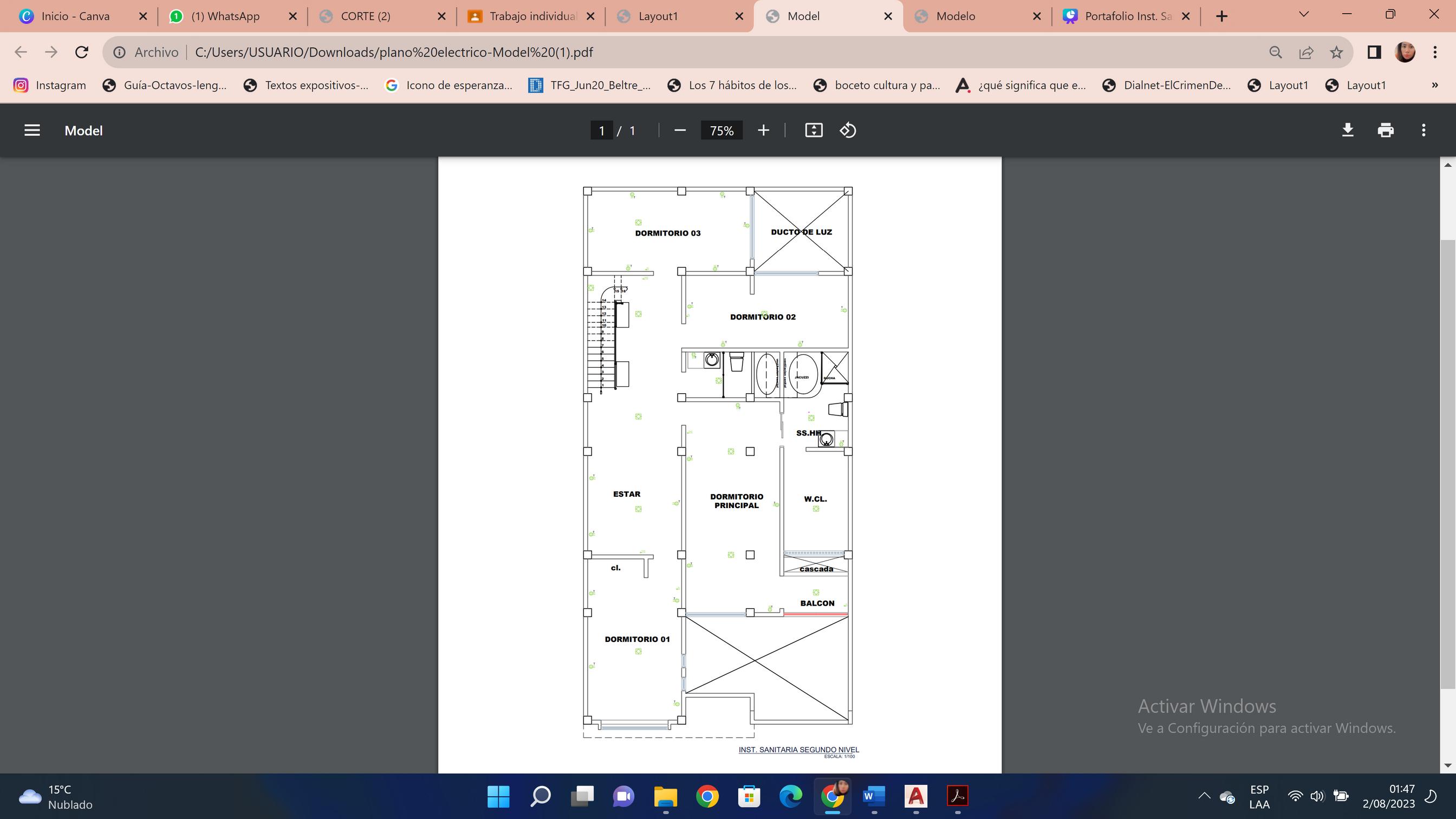Rotate the PDF page counterclockwise
Viewport: 1456px width, 819px height.
click(x=848, y=131)
